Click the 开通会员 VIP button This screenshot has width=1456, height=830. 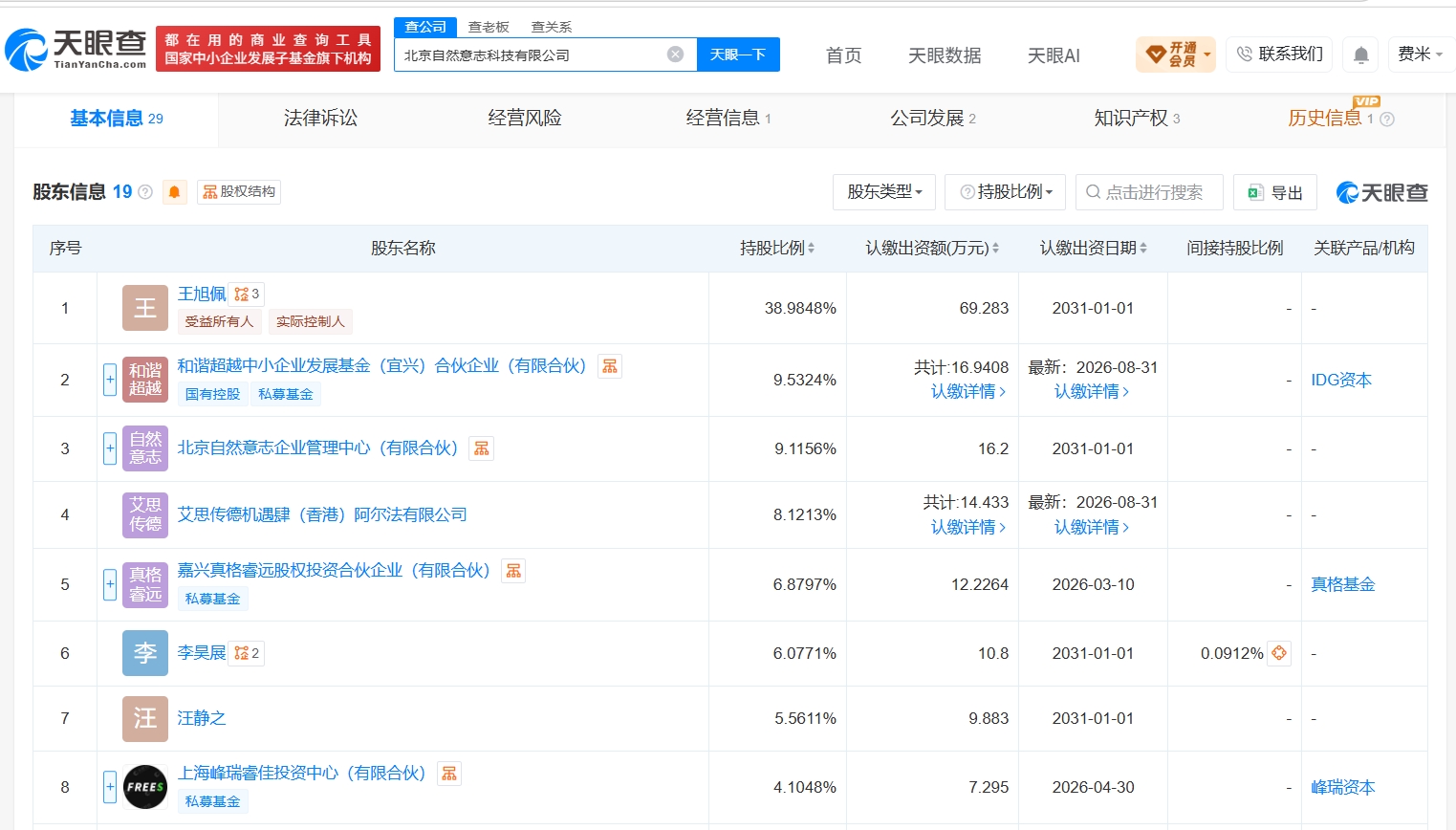pyautogui.click(x=1176, y=55)
